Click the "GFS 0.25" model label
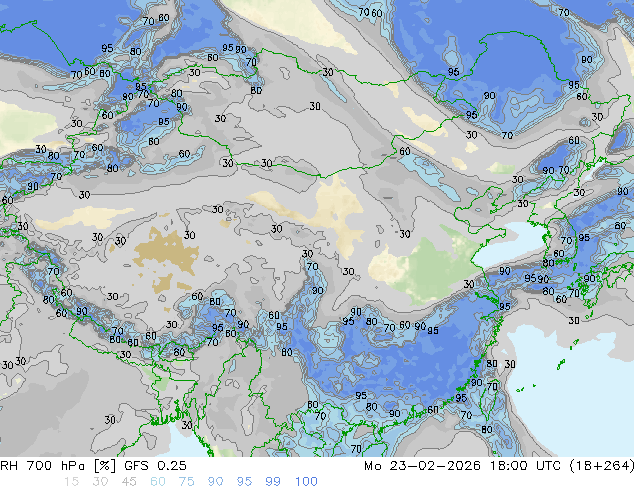Screen dimensions: 634x490 [155, 466]
